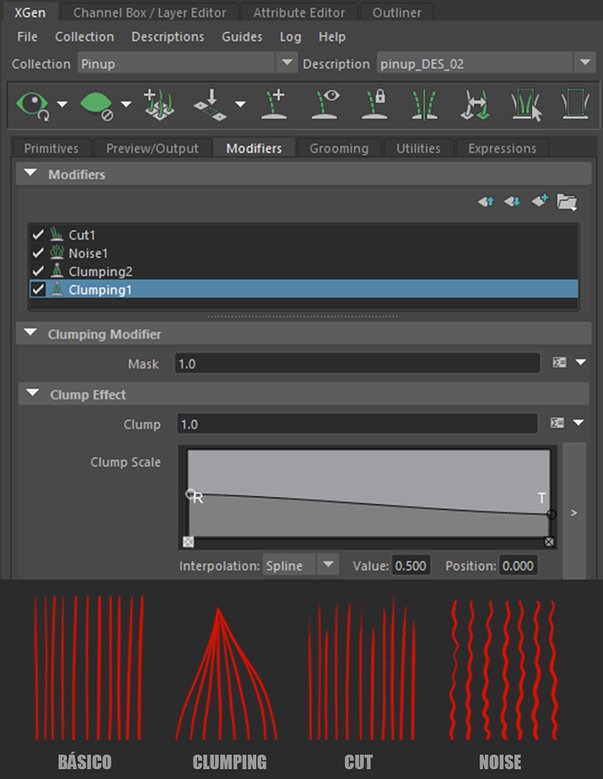
Task: Toggle the Clumping2 modifier checkbox
Action: point(38,271)
